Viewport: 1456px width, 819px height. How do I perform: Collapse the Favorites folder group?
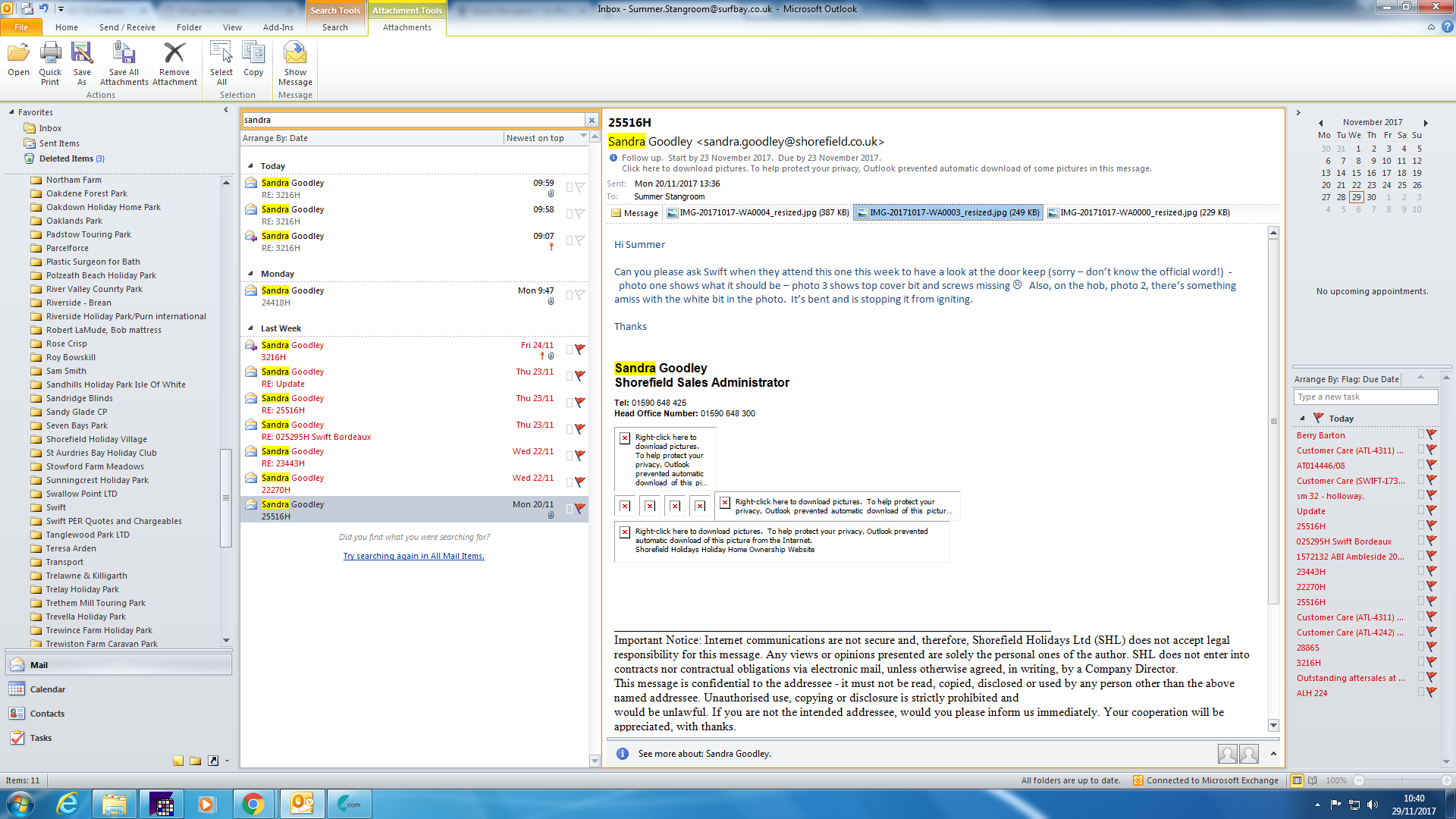point(11,112)
